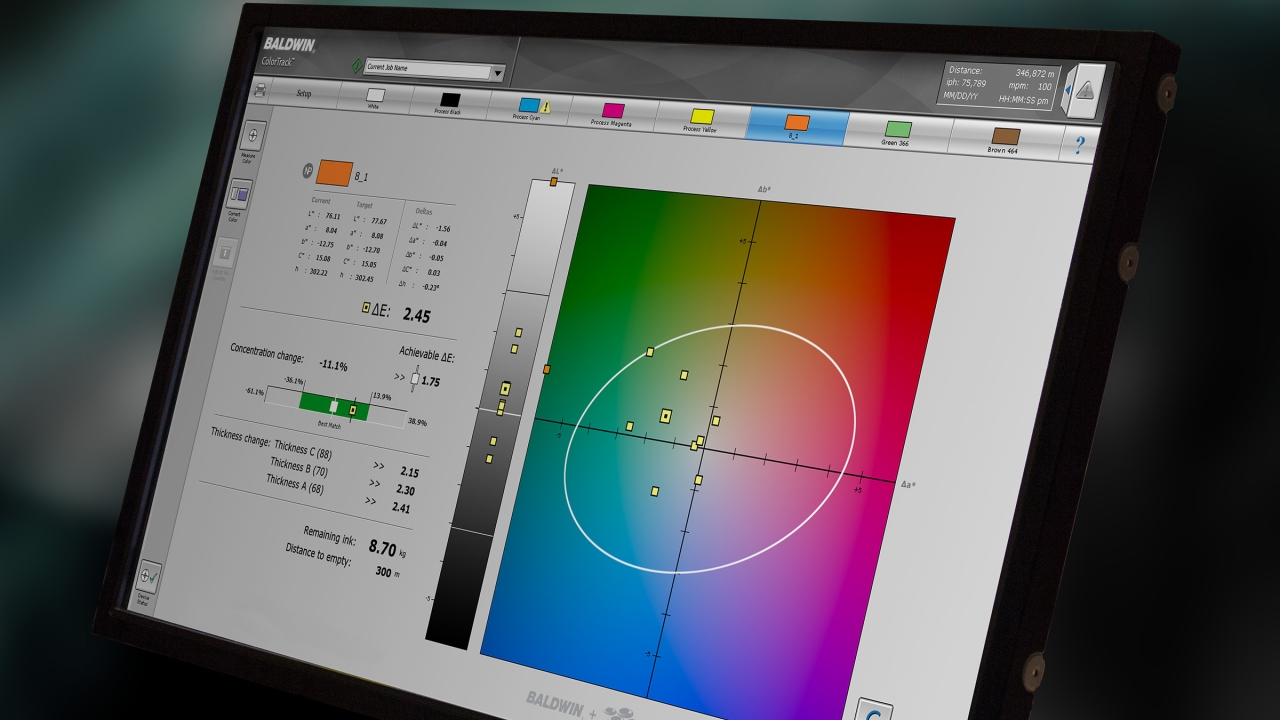This screenshot has height=720, width=1280.
Task: Click the small blue arrow beside the alert button
Action: coord(1066,89)
